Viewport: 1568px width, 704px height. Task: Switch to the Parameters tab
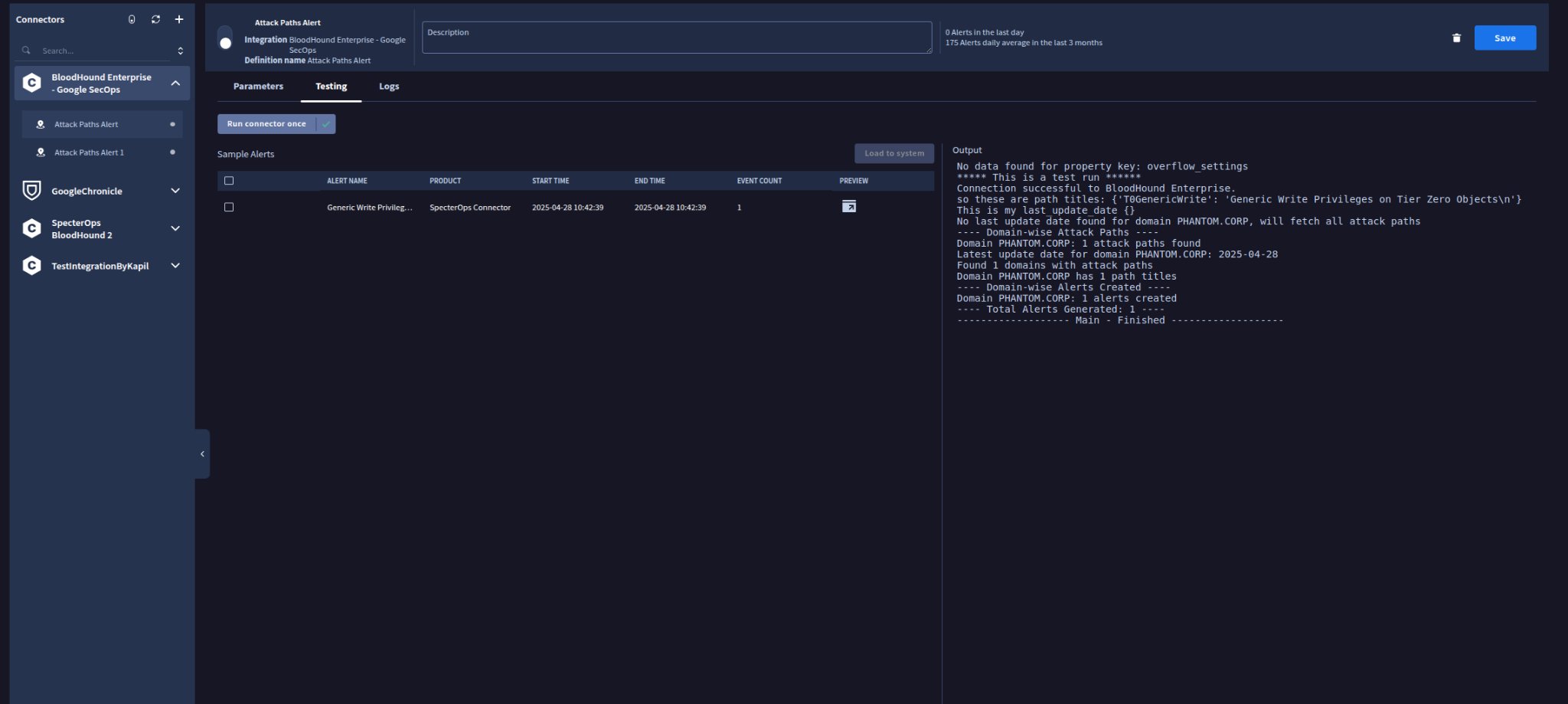pyautogui.click(x=258, y=87)
